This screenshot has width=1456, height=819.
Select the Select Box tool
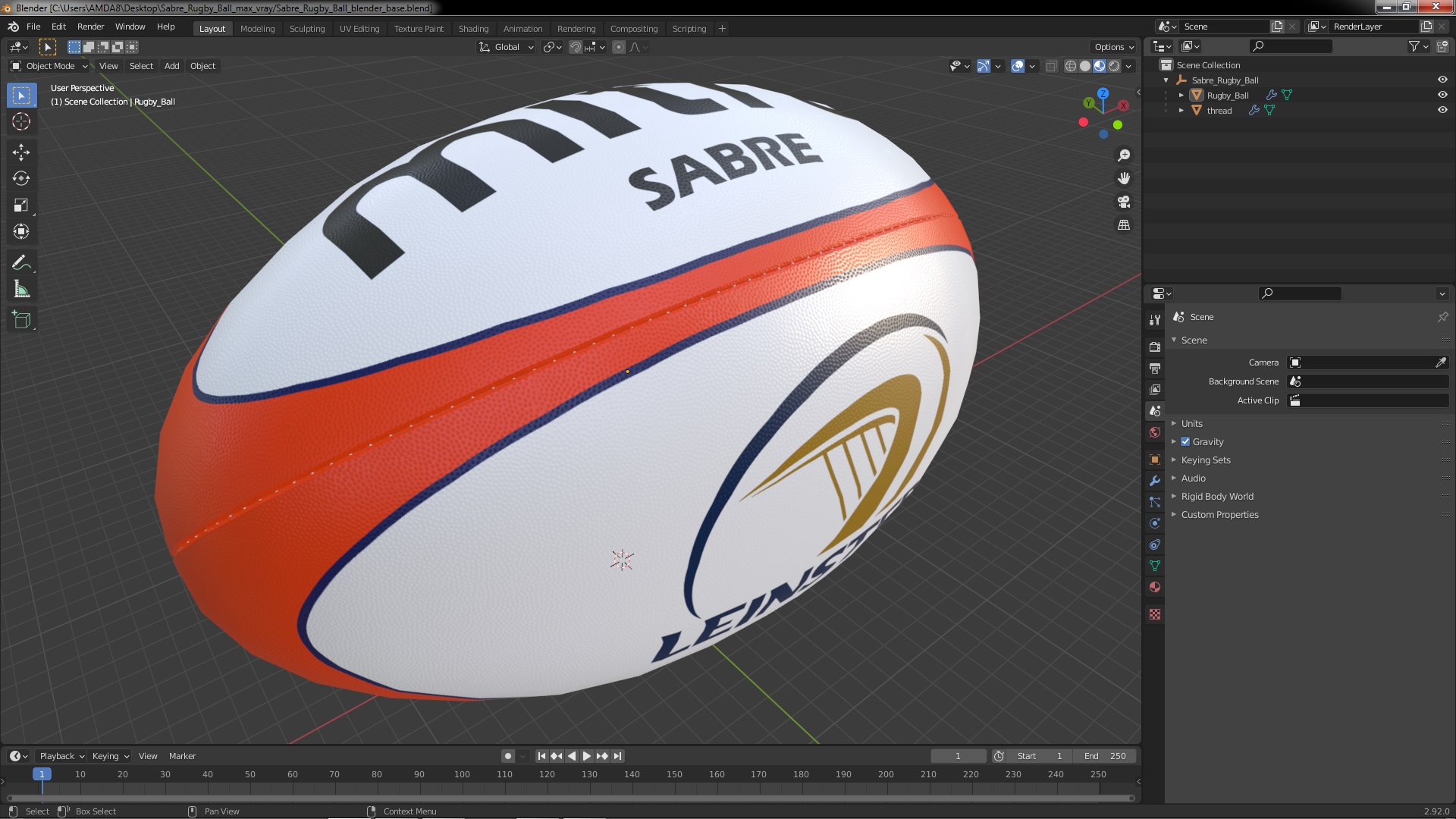coord(21,96)
